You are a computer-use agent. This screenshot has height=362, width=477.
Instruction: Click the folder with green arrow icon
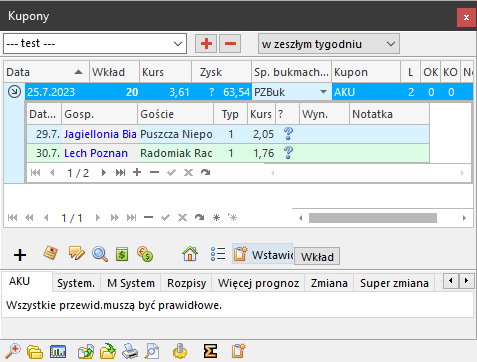(108, 351)
